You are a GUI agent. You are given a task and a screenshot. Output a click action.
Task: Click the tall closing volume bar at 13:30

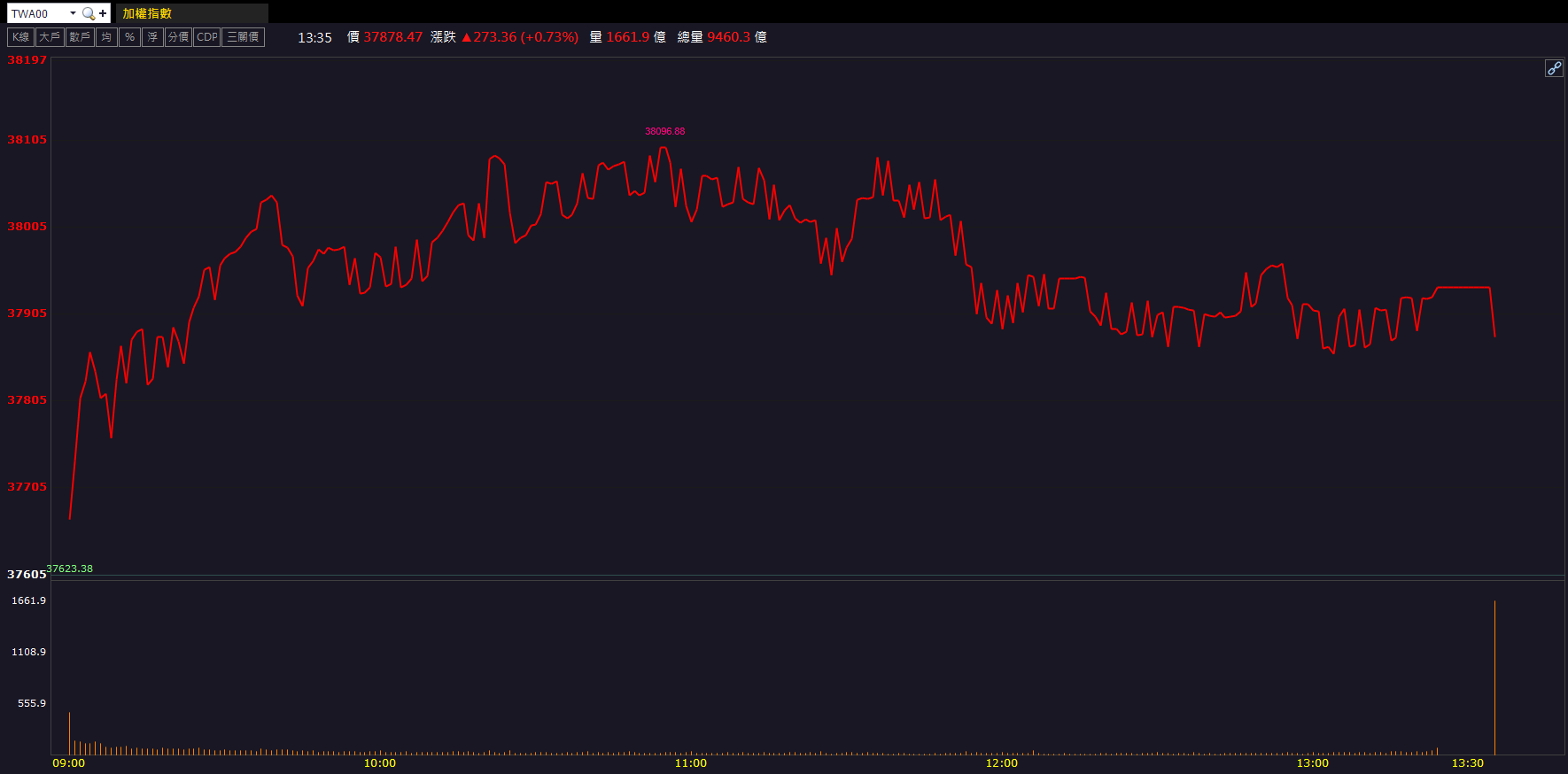pos(1494,677)
